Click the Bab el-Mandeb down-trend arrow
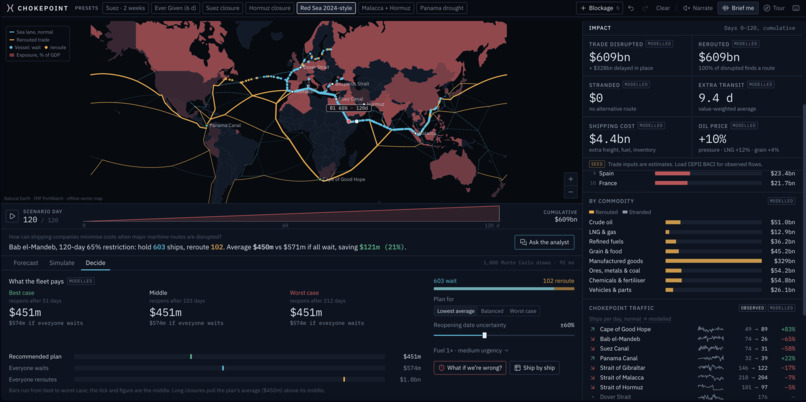806x402 pixels. pyautogui.click(x=593, y=339)
